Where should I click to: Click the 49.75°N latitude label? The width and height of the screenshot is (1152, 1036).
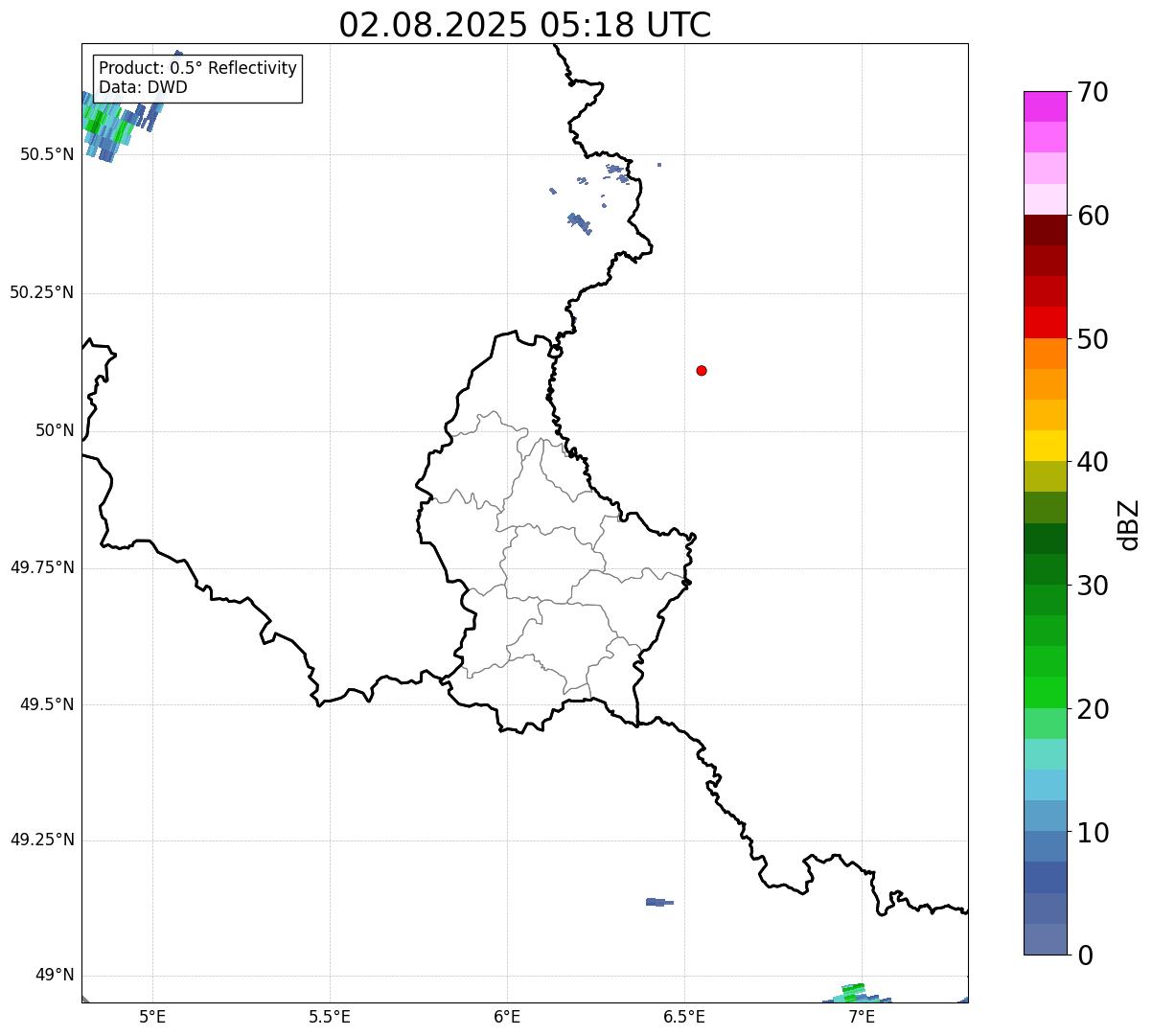pos(41,567)
